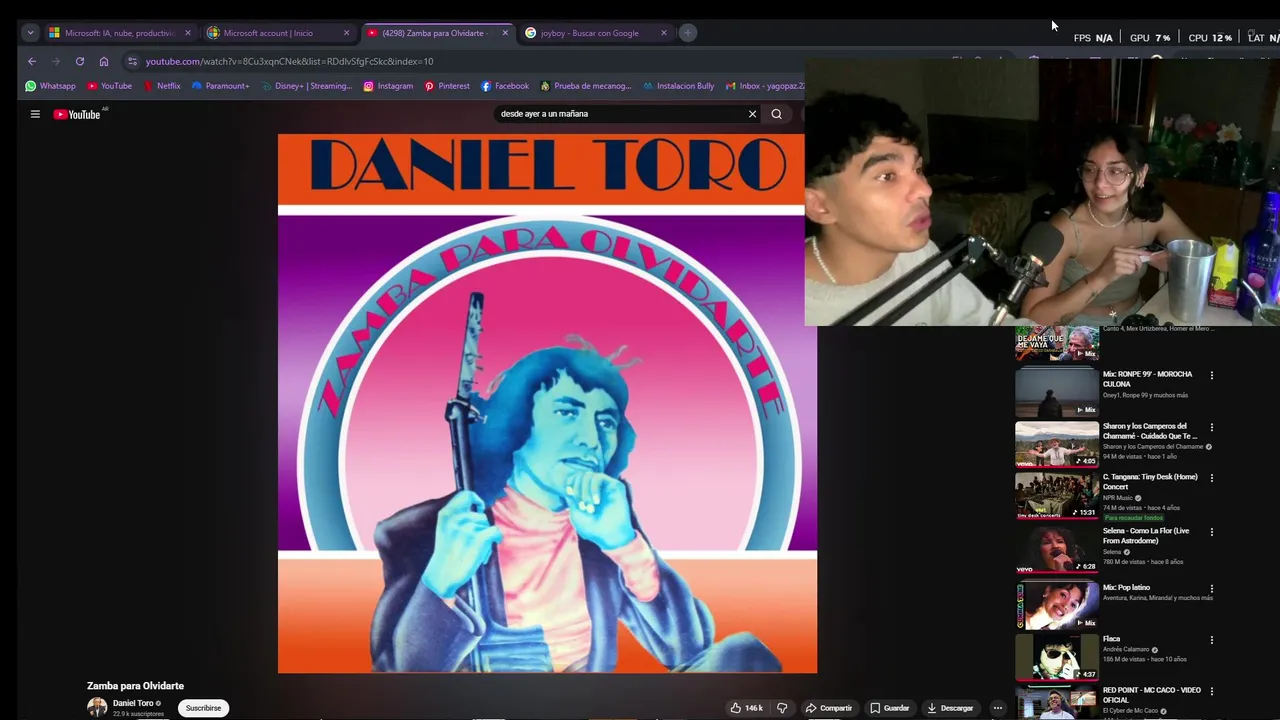Subscribe with the Suscribirse button

203,708
